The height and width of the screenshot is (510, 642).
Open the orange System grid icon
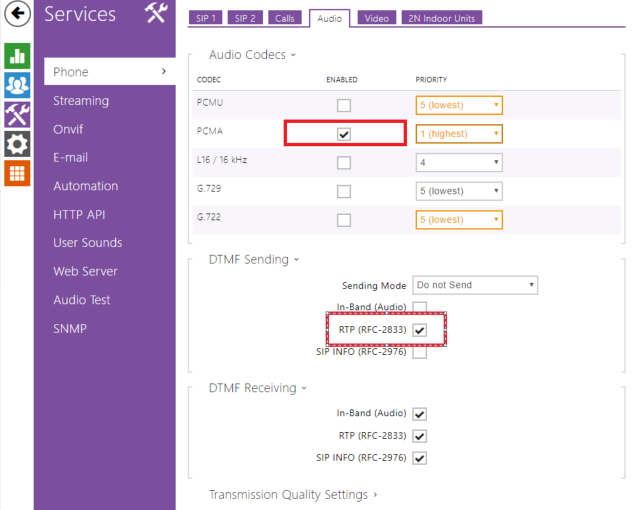tap(17, 172)
